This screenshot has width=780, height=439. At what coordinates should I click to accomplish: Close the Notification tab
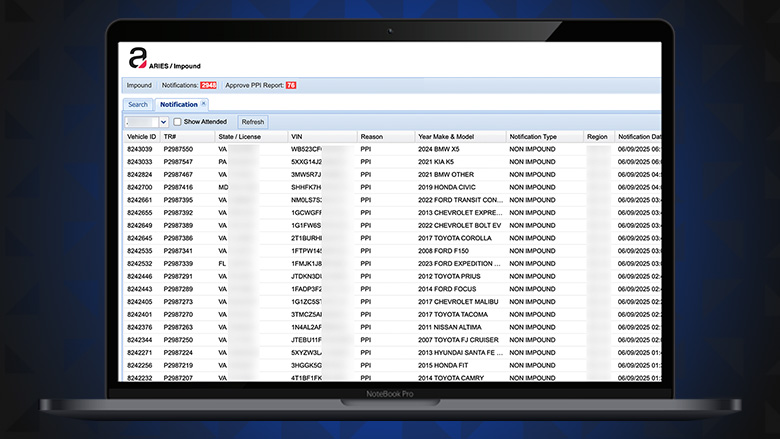point(204,103)
